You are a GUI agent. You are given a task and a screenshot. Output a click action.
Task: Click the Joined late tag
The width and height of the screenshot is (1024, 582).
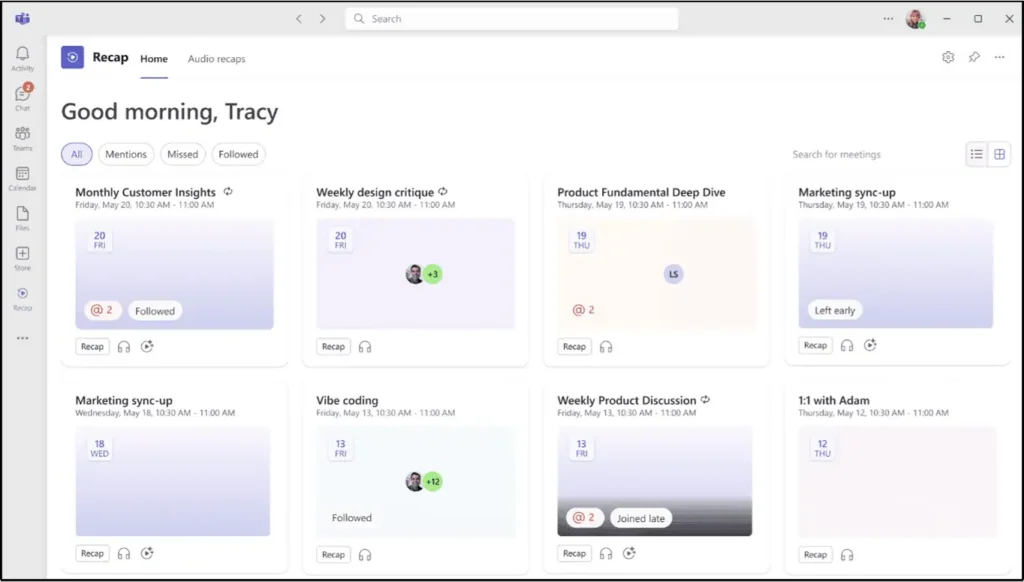(641, 519)
